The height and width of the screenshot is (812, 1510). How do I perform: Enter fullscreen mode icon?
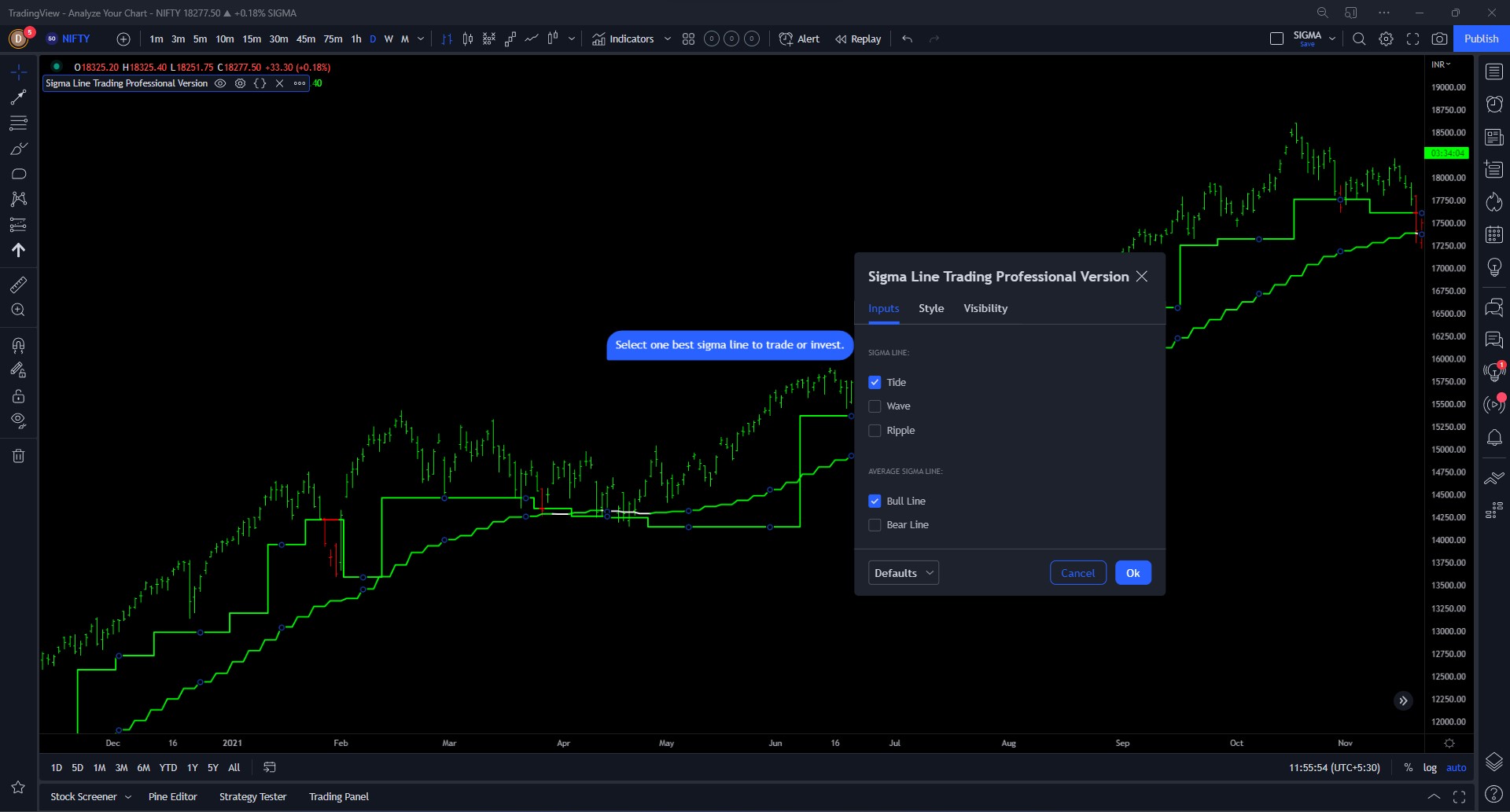point(1412,39)
